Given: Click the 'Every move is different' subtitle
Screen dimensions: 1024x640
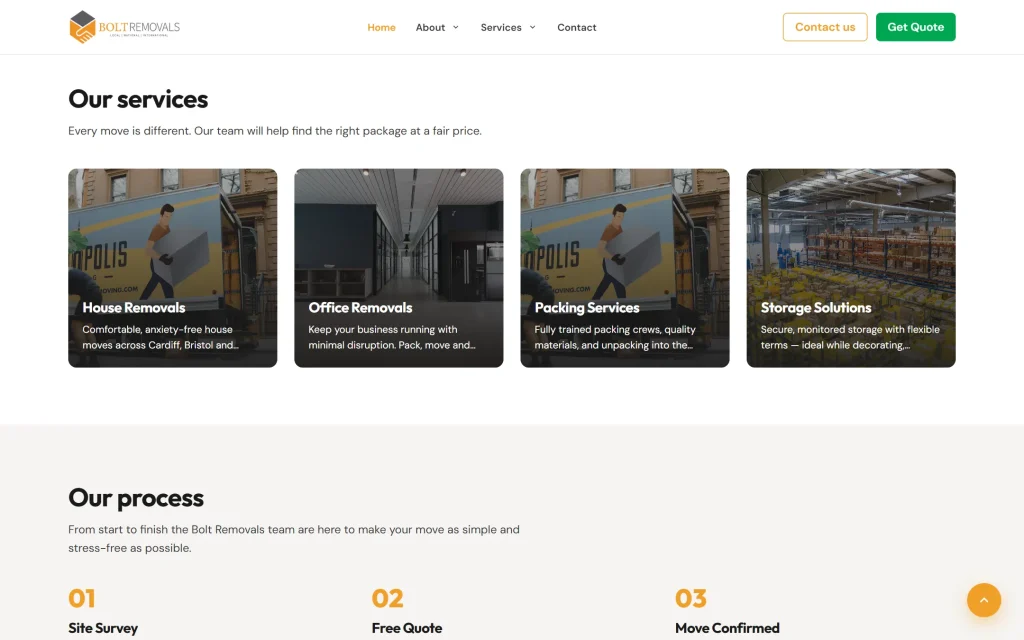Looking at the screenshot, I should coord(275,131).
